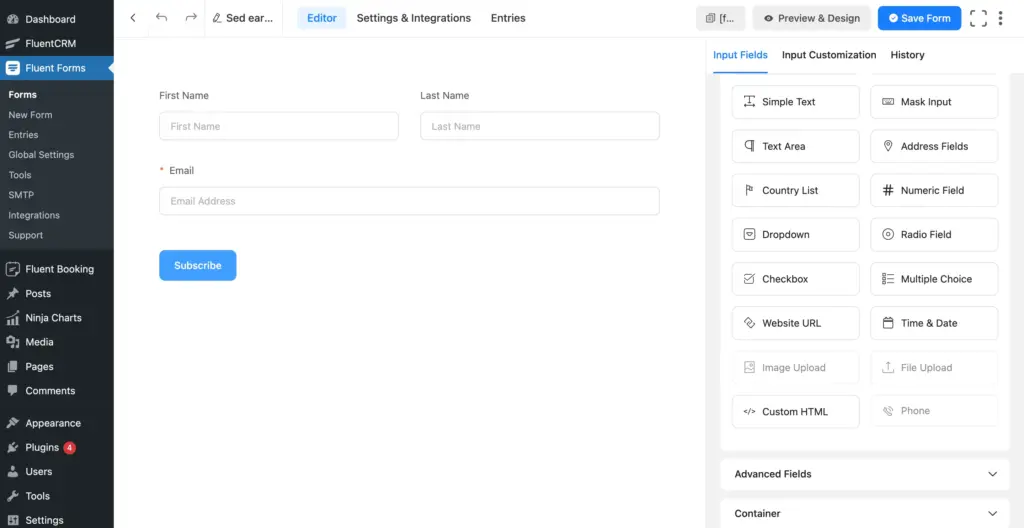Switch to Input Customization tab

(828, 55)
